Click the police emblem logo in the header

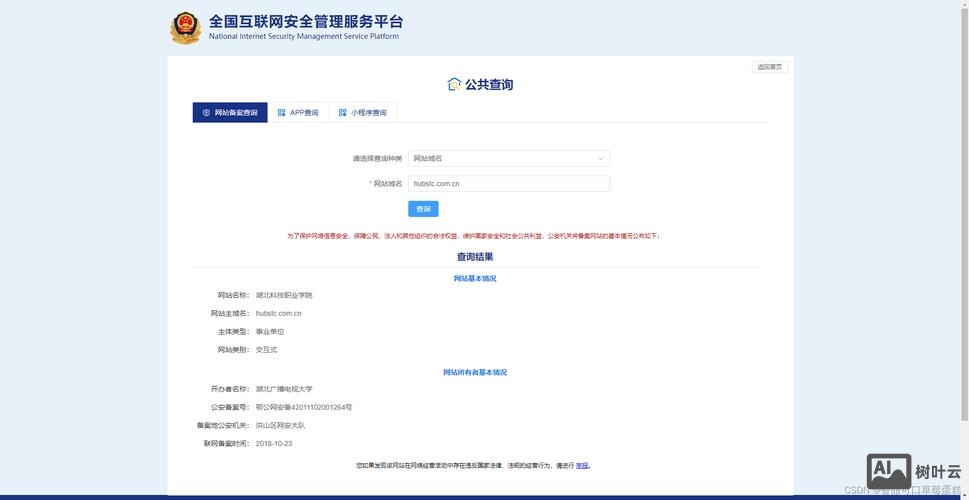[185, 28]
